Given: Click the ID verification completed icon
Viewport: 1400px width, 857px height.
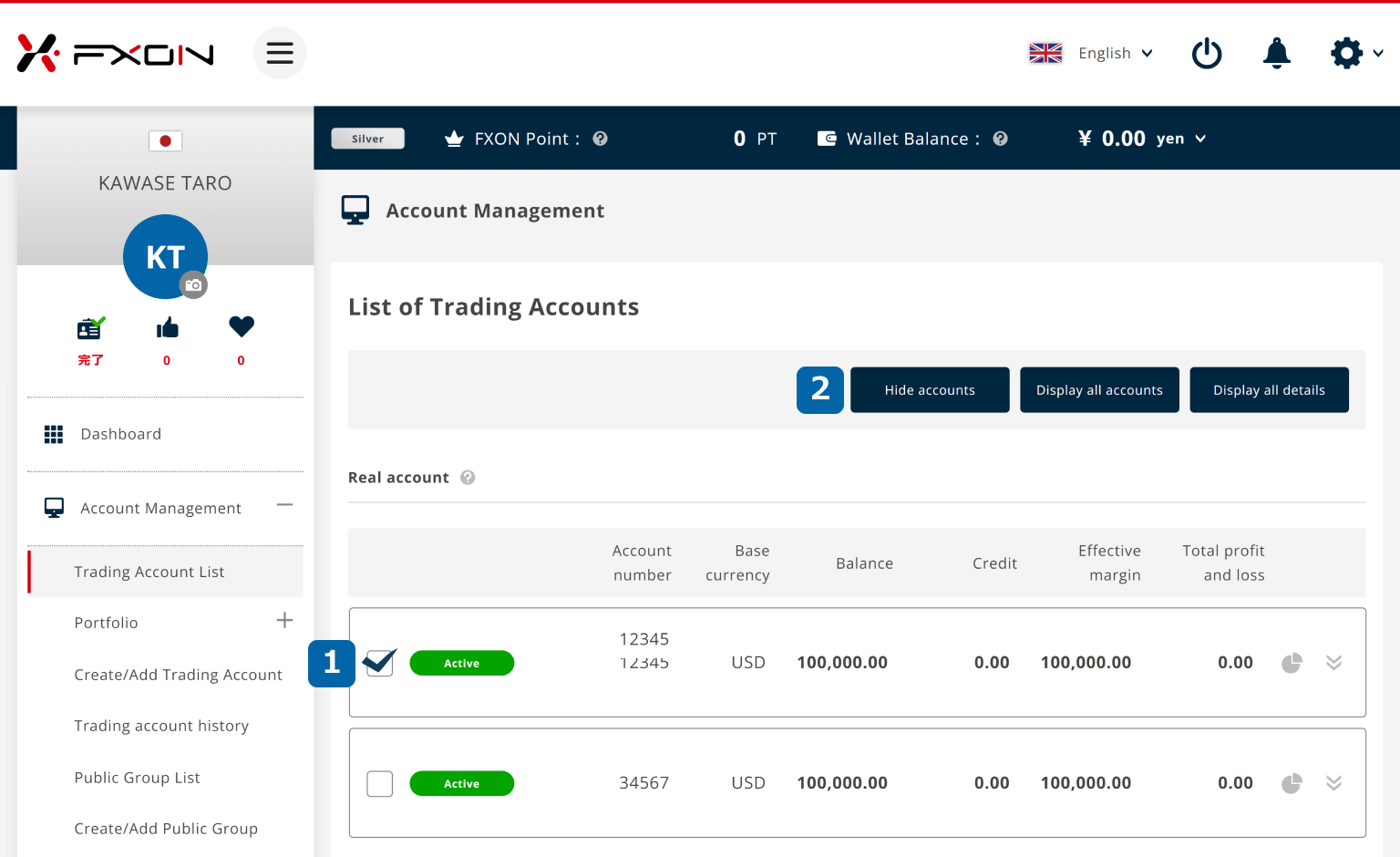Looking at the screenshot, I should [90, 327].
